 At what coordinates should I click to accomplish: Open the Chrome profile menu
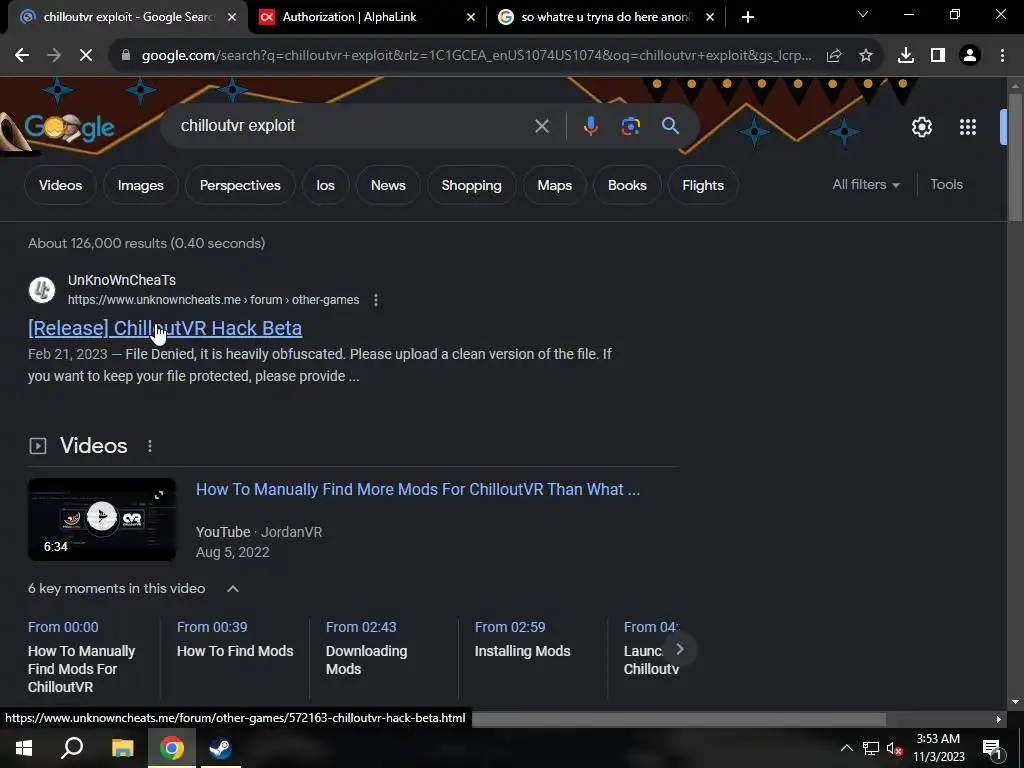coord(970,56)
